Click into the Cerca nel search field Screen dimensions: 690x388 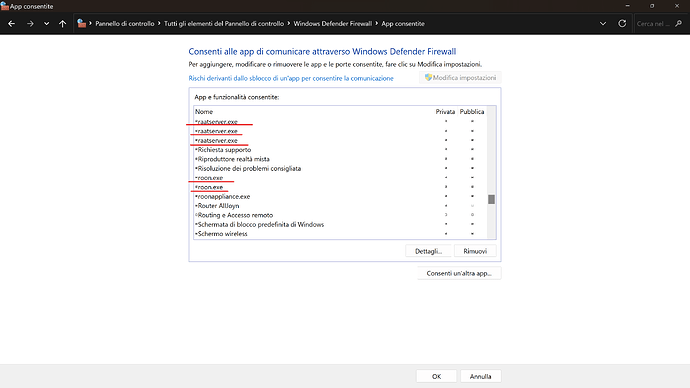(653, 24)
